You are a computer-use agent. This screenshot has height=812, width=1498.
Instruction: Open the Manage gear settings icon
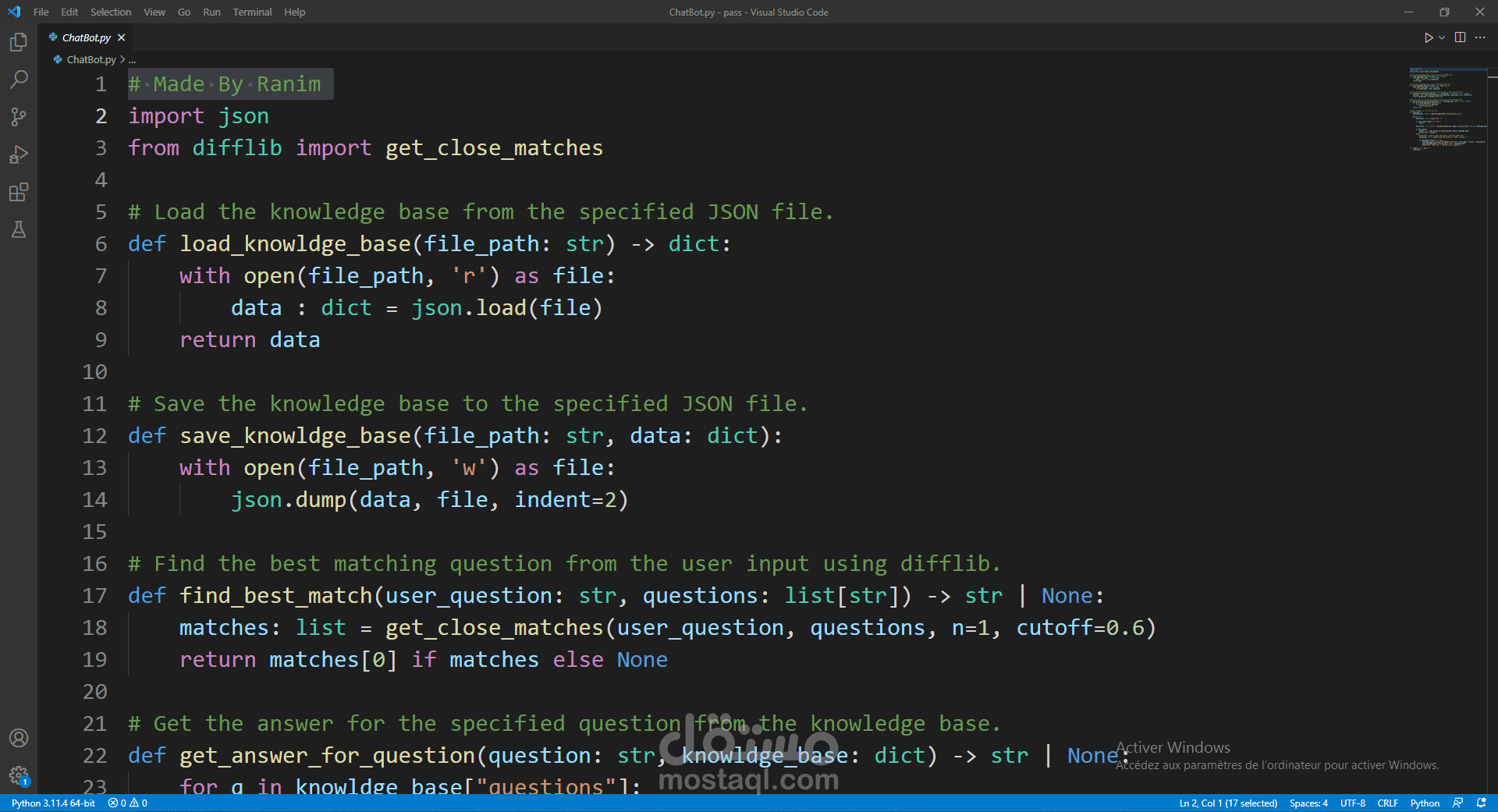pos(19,775)
